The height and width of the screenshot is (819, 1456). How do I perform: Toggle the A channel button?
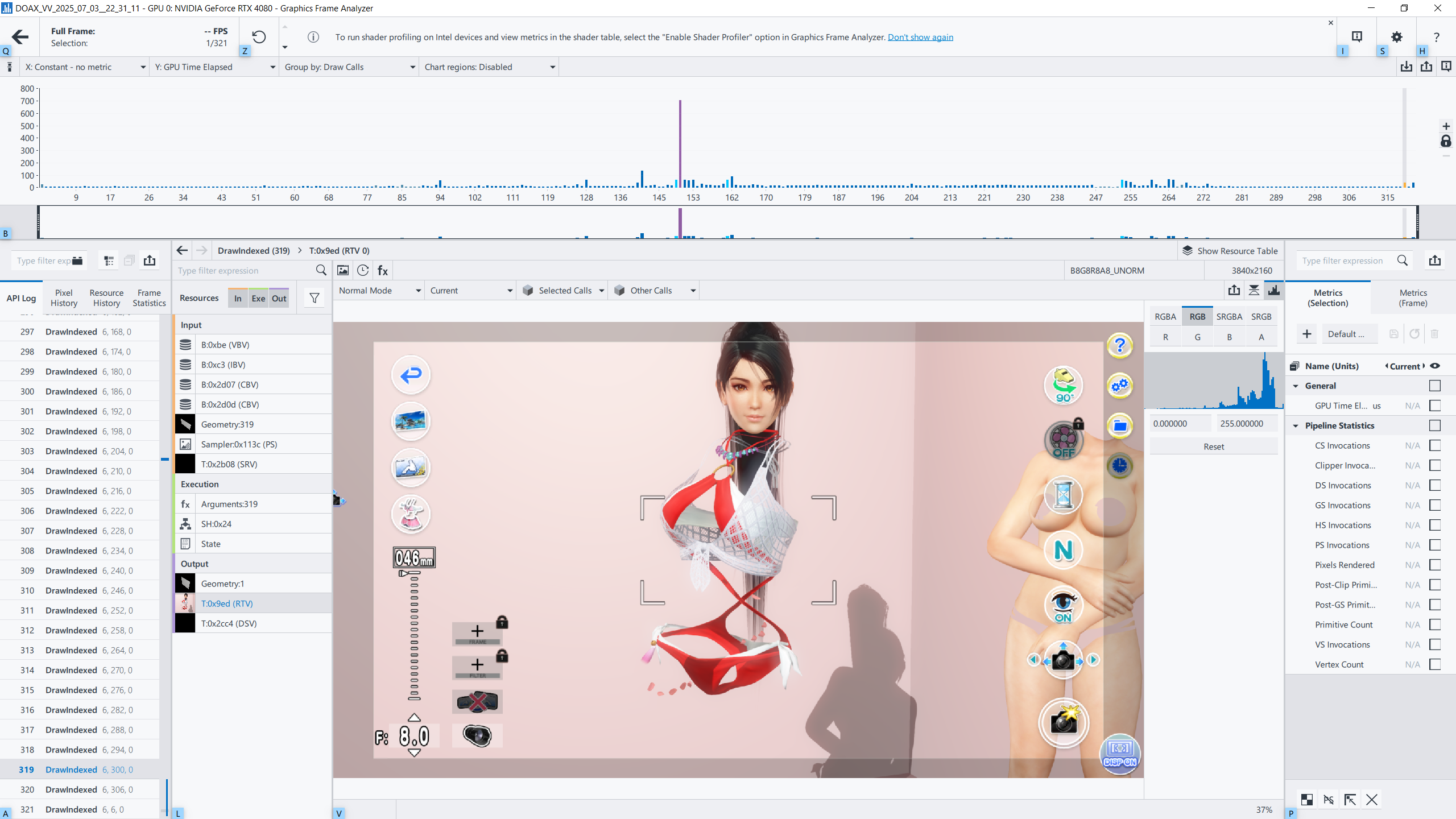coord(1261,337)
